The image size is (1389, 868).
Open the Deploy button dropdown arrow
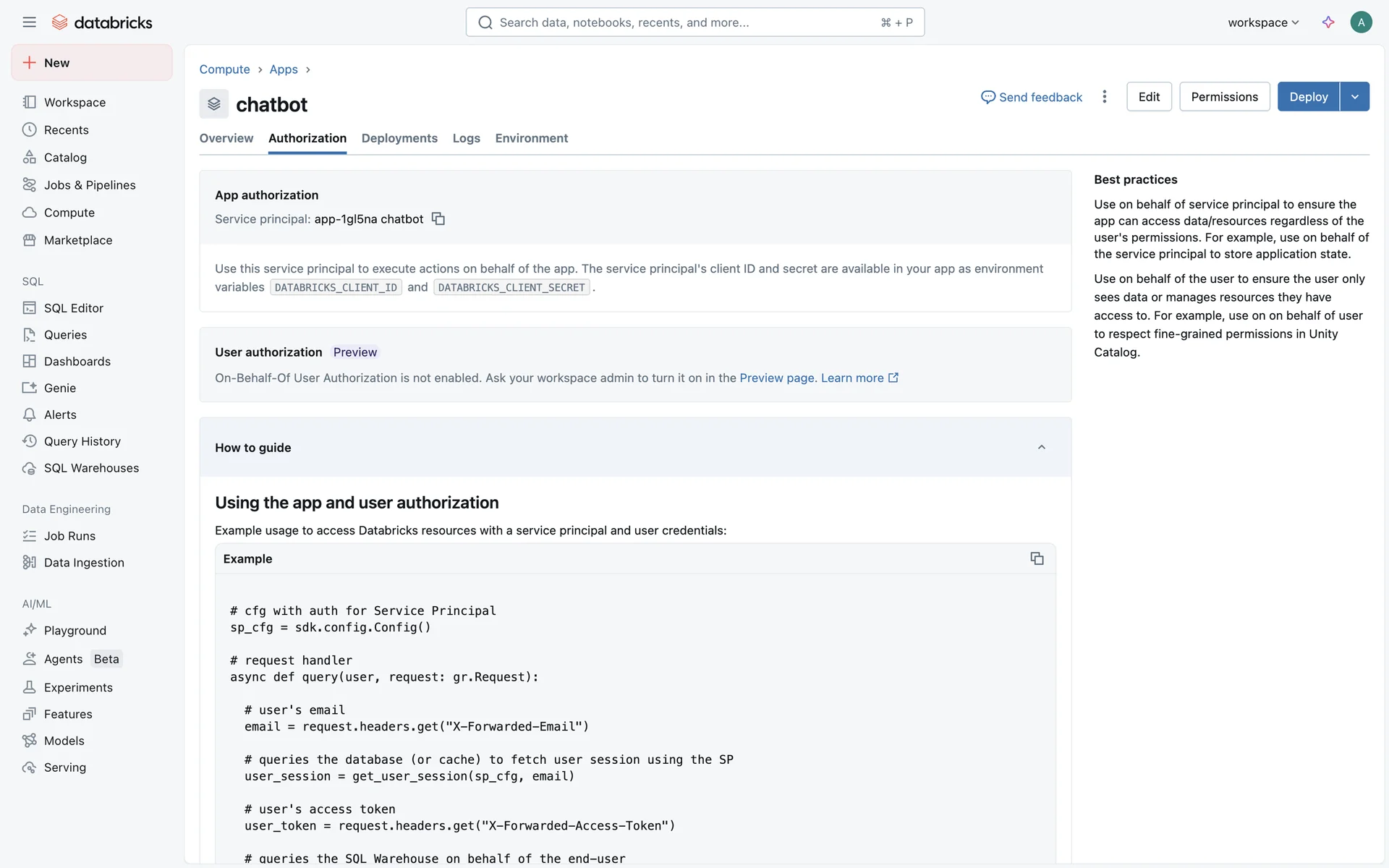1354,97
